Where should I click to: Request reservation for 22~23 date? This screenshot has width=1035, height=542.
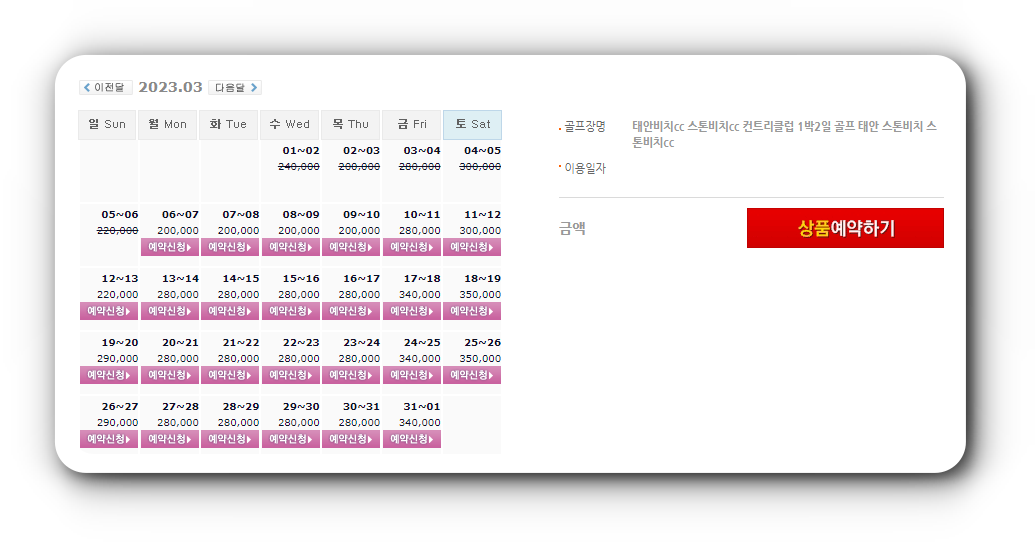pyautogui.click(x=290, y=375)
